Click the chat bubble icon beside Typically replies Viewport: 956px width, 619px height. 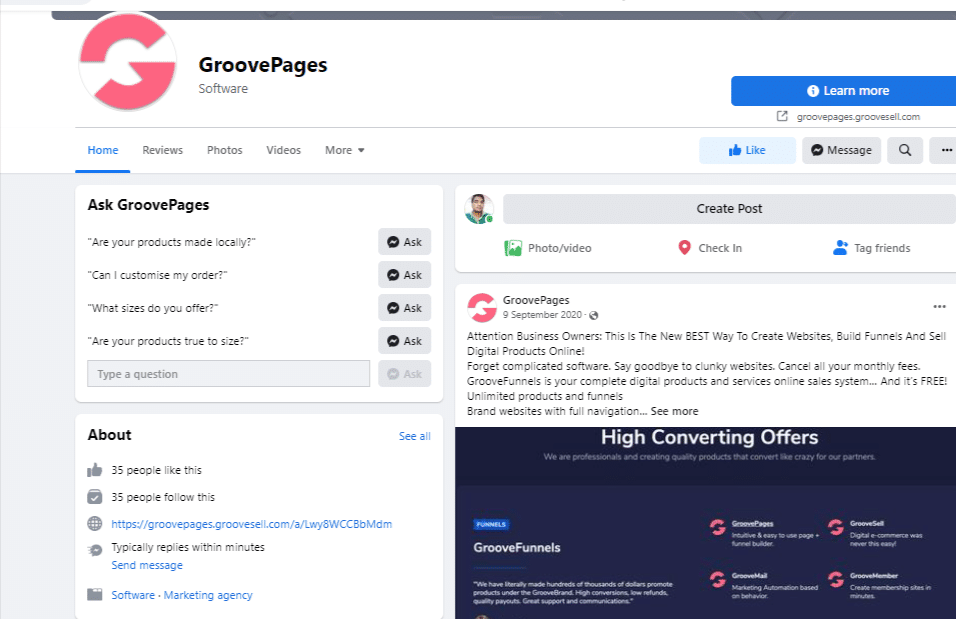pyautogui.click(x=95, y=550)
